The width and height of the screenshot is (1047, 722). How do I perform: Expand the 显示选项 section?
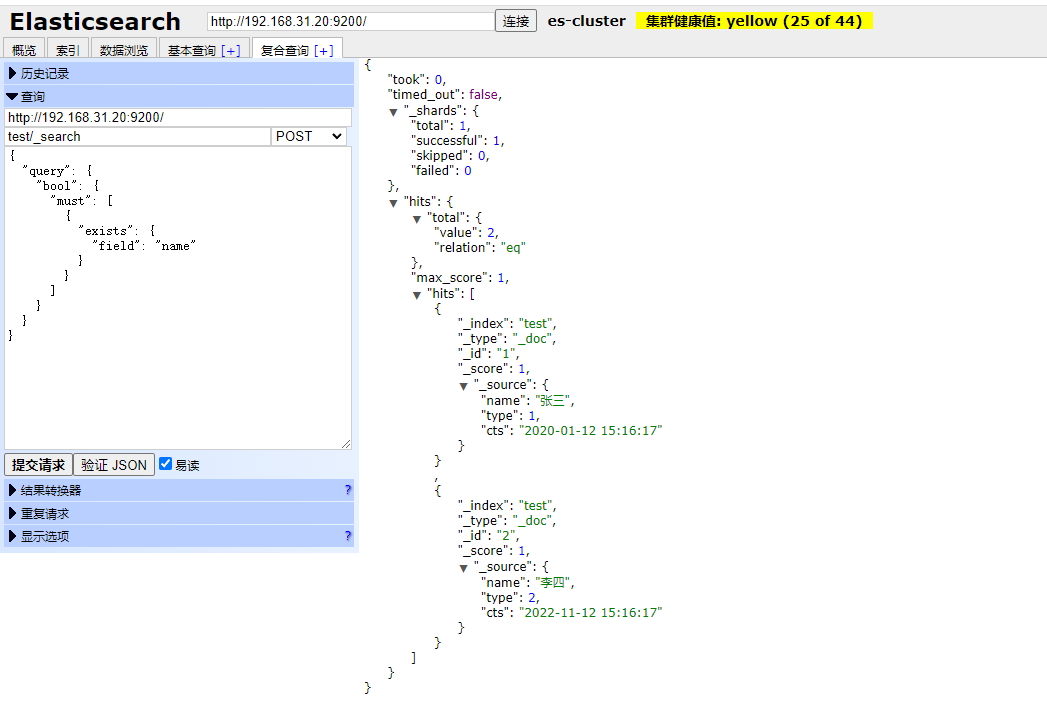[x=179, y=536]
